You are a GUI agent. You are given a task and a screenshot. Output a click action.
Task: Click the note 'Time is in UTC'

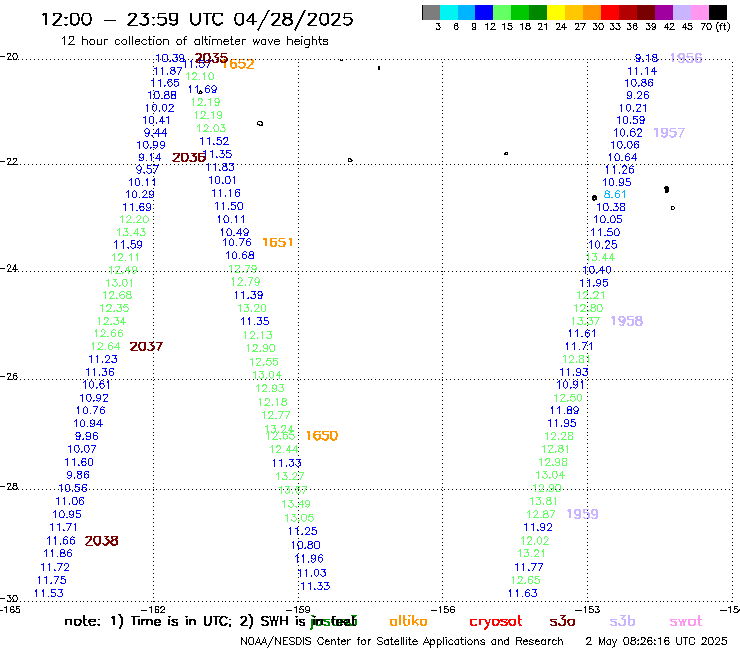tap(181, 621)
